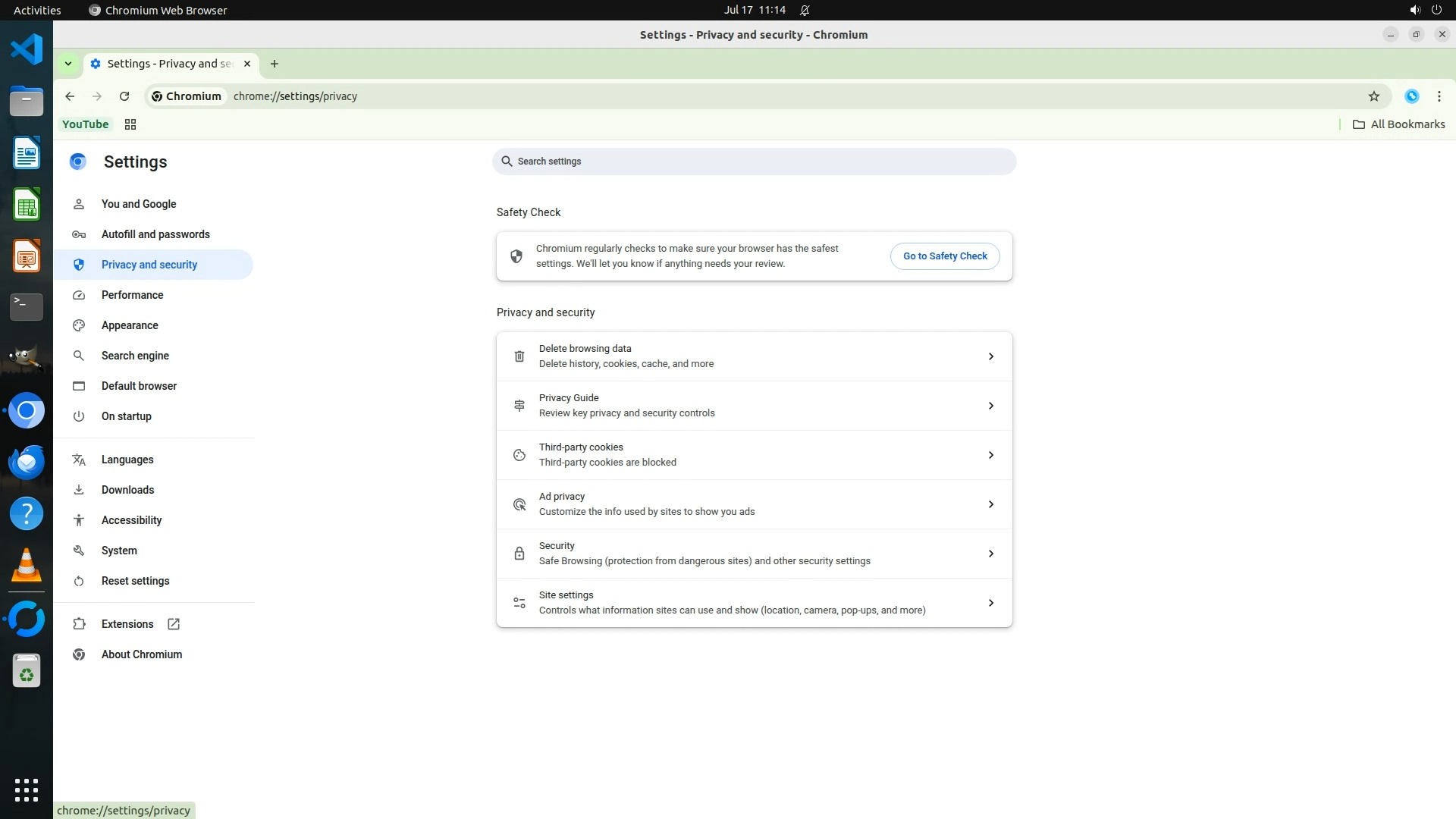The width and height of the screenshot is (1456, 819).
Task: Open new tab with plus button
Action: pos(275,64)
